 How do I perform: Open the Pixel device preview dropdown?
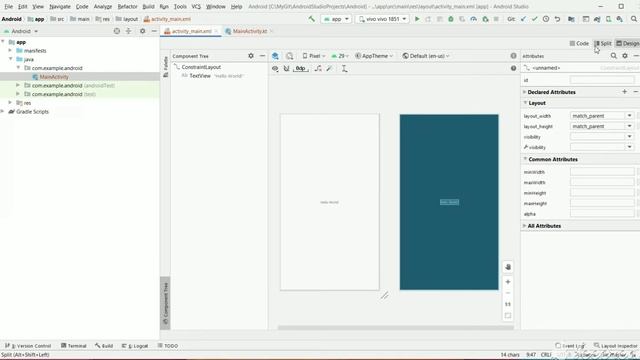[314, 56]
